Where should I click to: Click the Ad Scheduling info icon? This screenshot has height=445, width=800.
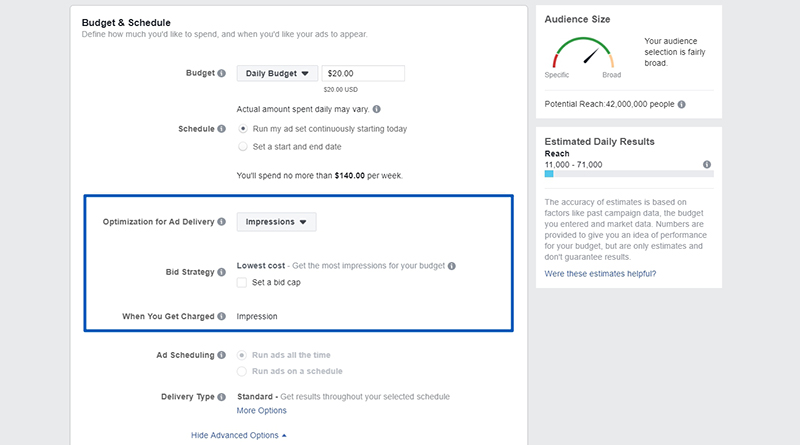tap(221, 355)
